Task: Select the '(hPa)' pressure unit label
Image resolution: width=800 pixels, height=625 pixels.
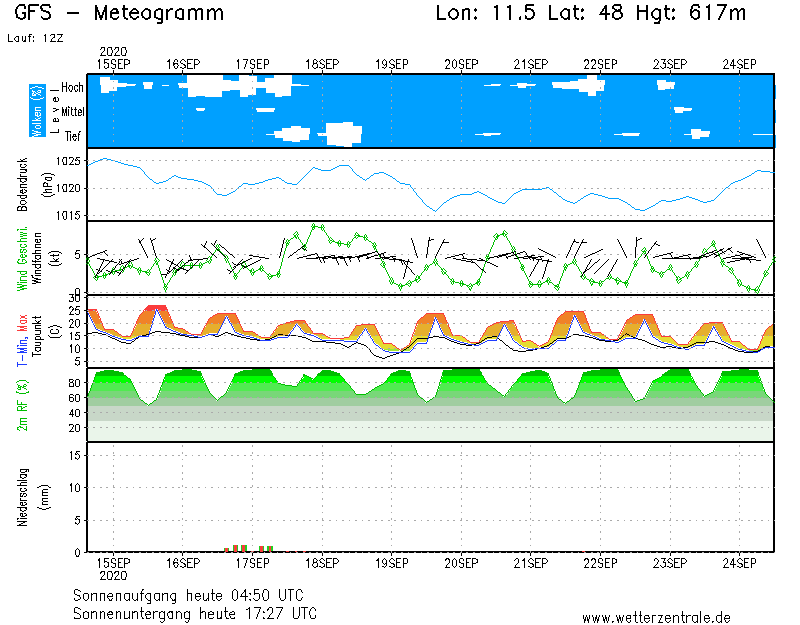Action: [48, 185]
